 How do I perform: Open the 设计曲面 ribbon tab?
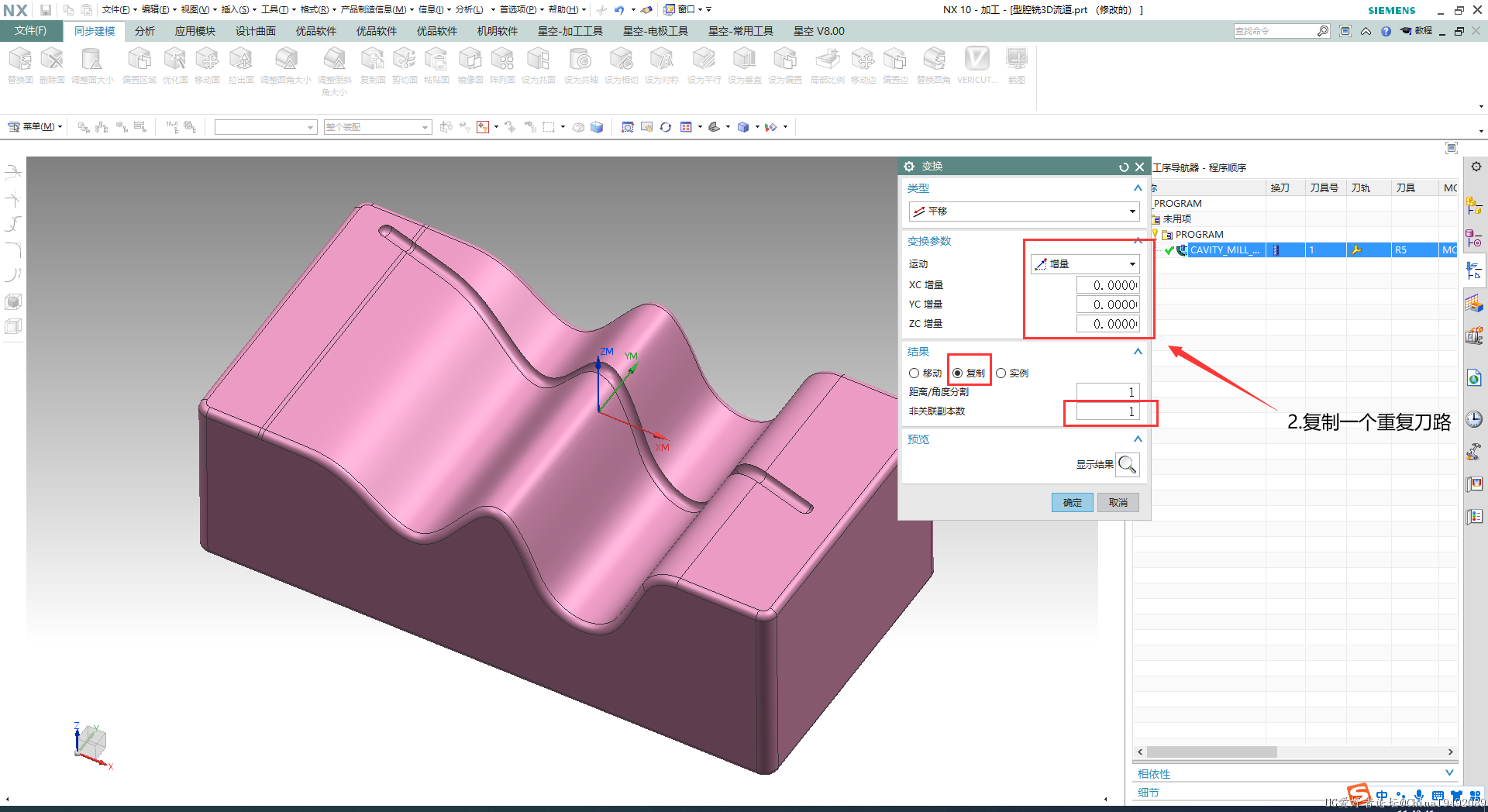tap(256, 31)
